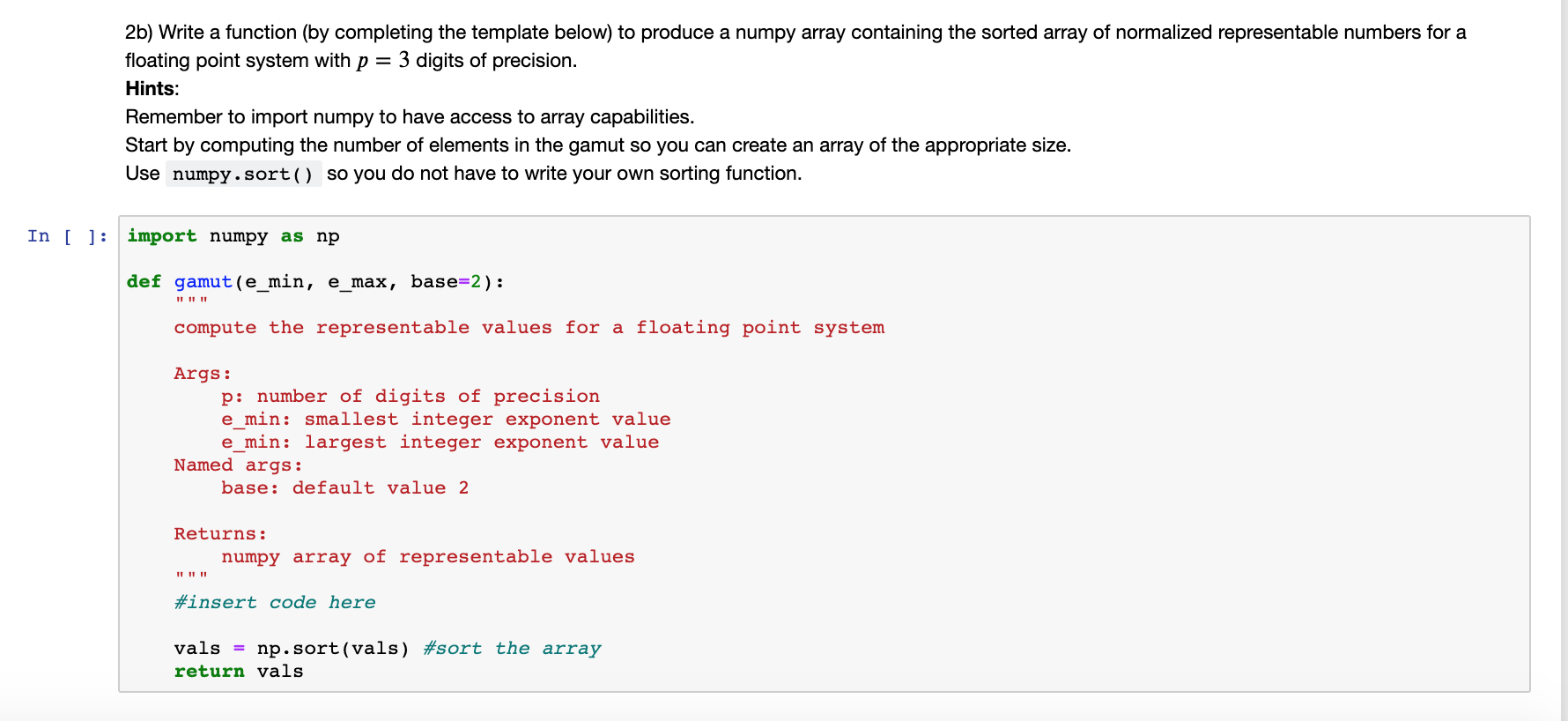Click the vertical scrollbar at the right edge
1568x721 pixels.
coord(1564,360)
